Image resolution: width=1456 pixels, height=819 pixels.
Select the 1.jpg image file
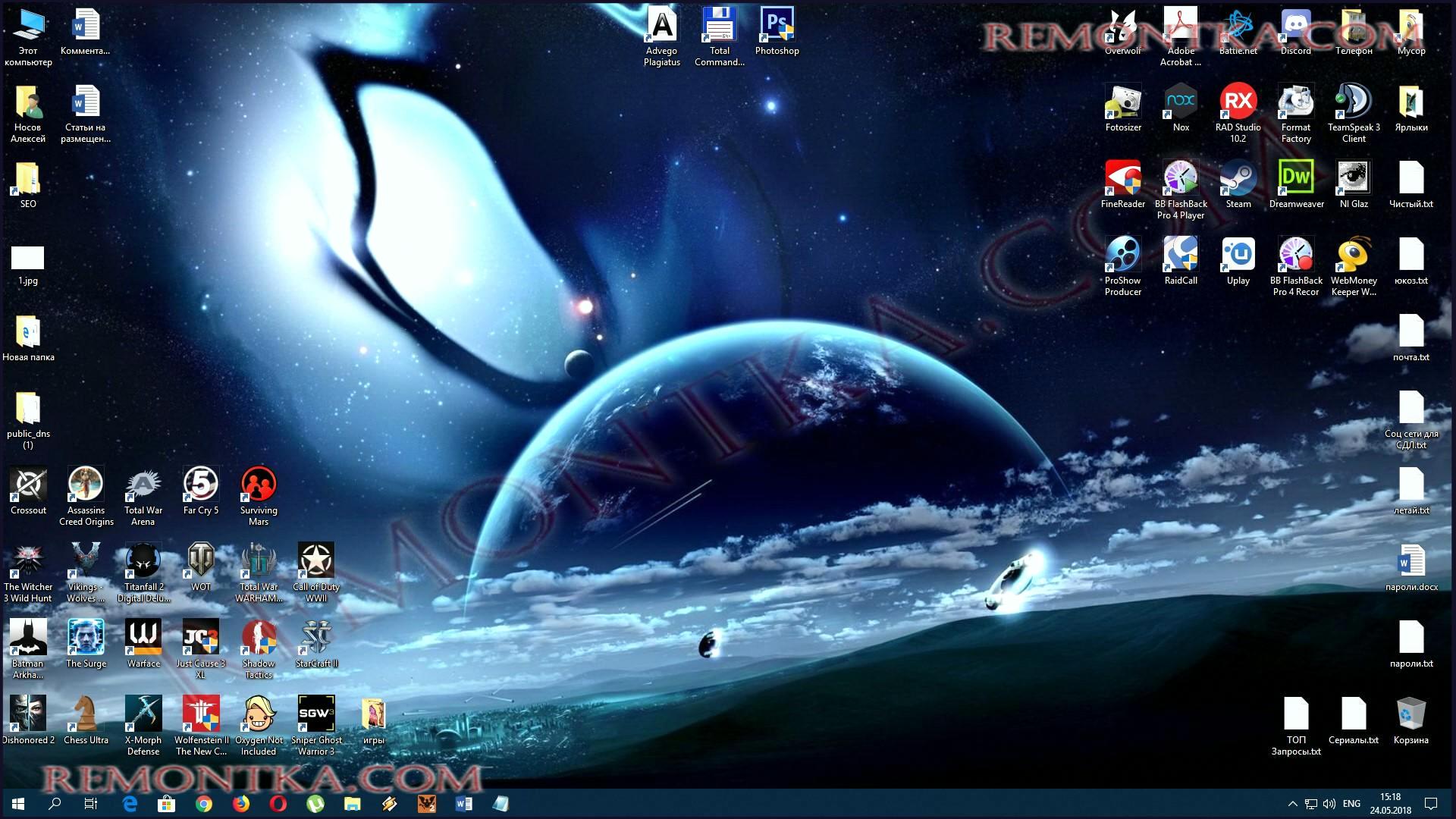point(28,265)
